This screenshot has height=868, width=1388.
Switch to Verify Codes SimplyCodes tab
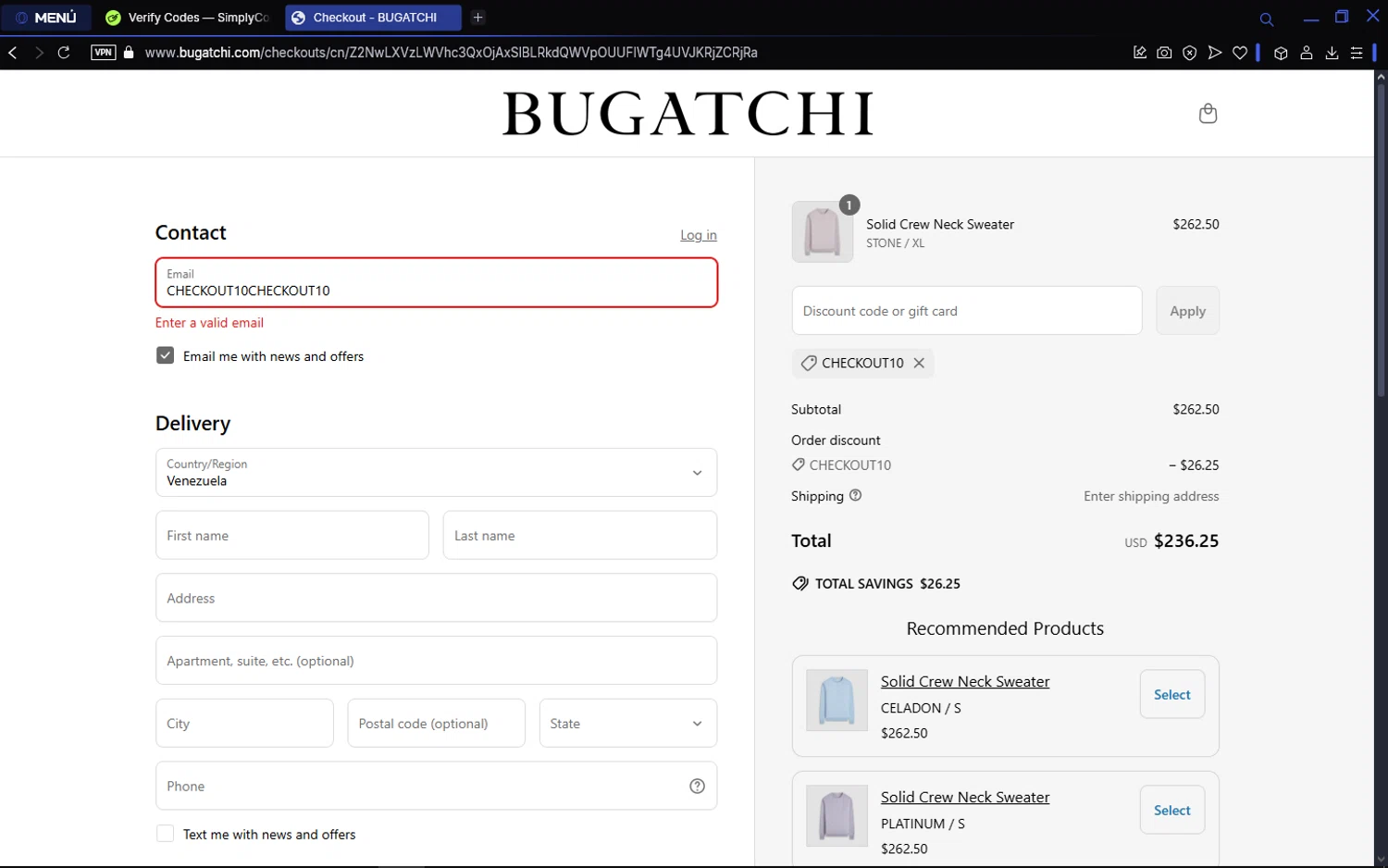tap(188, 18)
